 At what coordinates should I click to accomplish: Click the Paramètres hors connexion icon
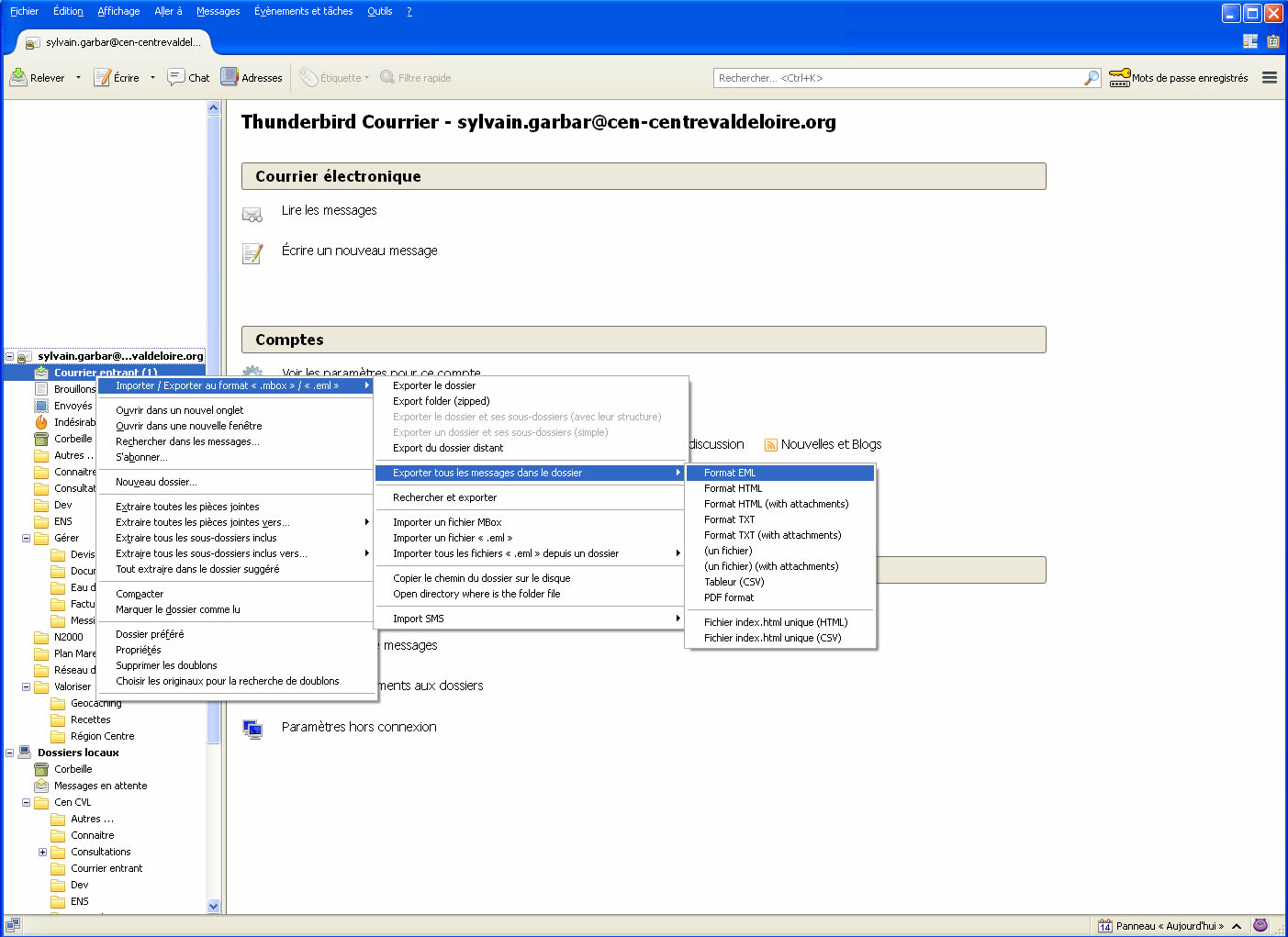coord(252,729)
